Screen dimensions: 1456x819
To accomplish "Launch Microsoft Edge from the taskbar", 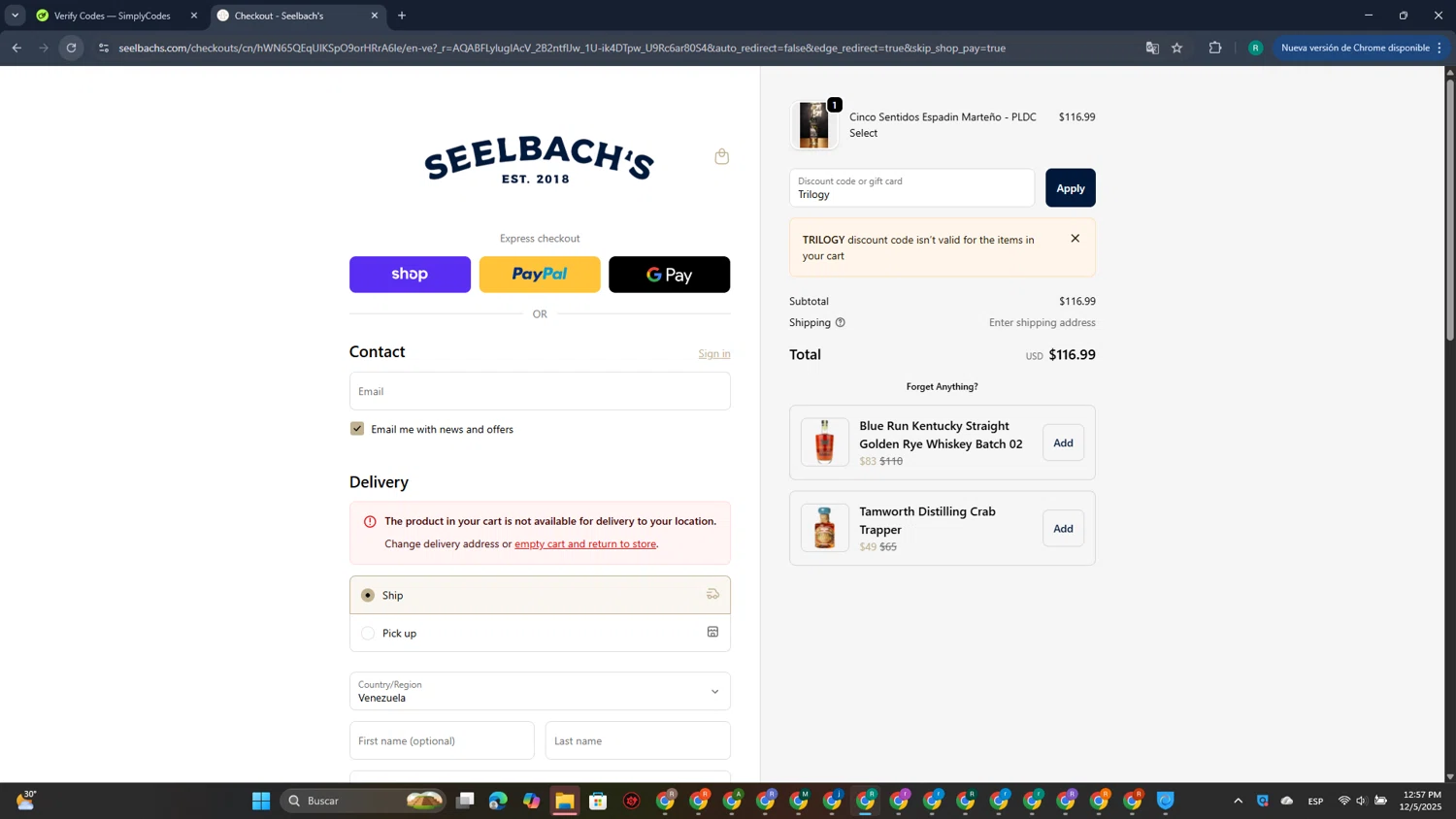I will pos(498,801).
